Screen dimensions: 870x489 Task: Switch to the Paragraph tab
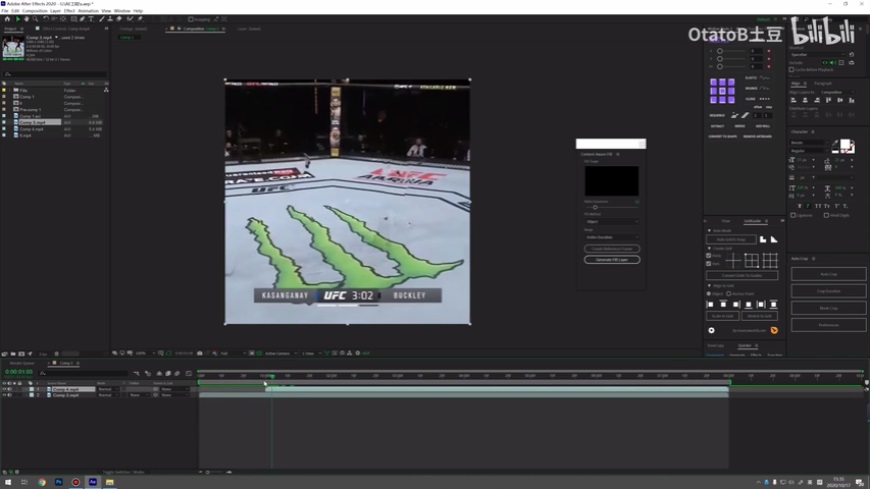pyautogui.click(x=823, y=83)
